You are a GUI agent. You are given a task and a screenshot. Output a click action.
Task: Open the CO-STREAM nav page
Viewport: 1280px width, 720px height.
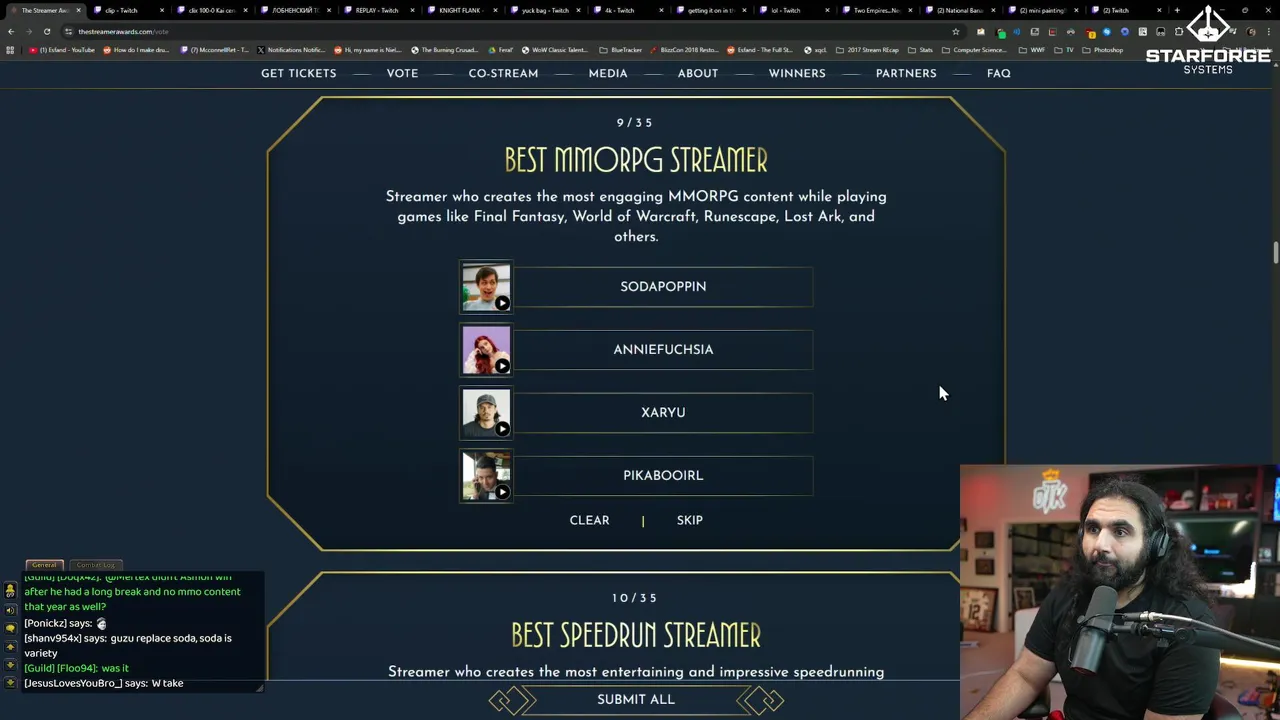503,73
